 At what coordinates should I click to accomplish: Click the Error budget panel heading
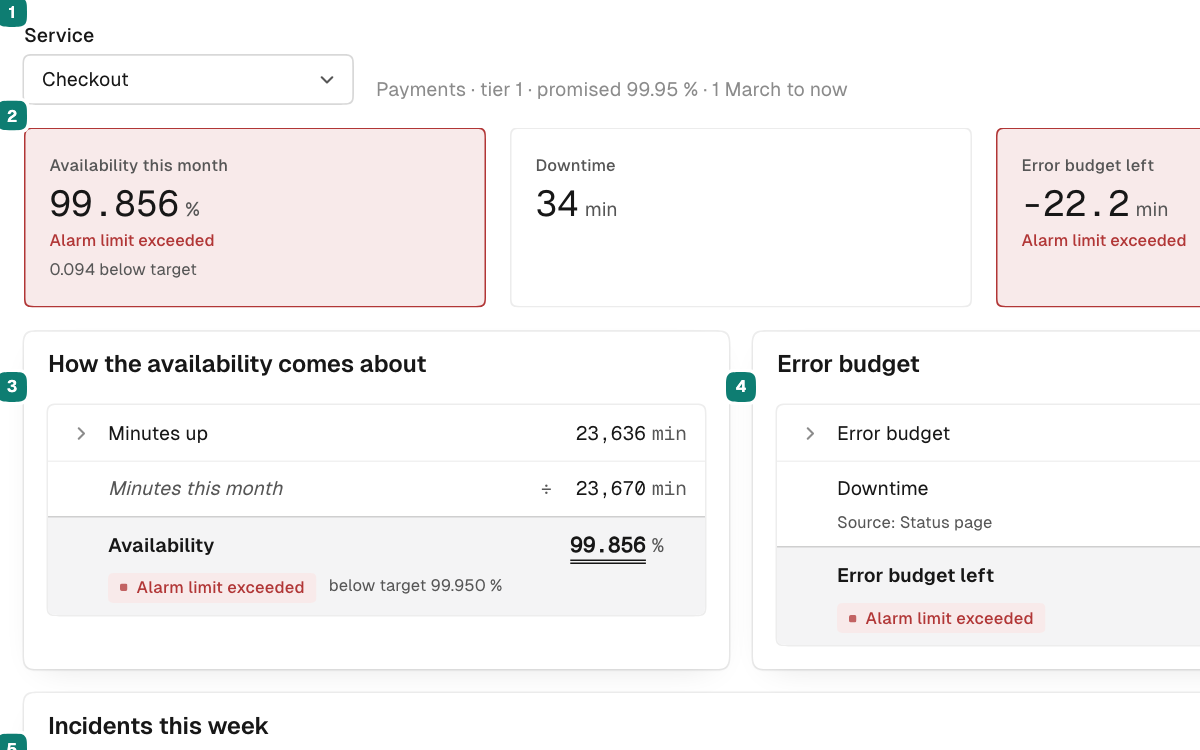coord(848,364)
